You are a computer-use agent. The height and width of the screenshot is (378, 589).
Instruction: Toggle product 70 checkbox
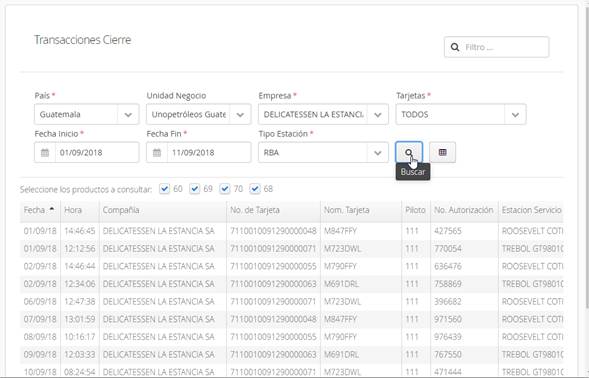click(225, 189)
